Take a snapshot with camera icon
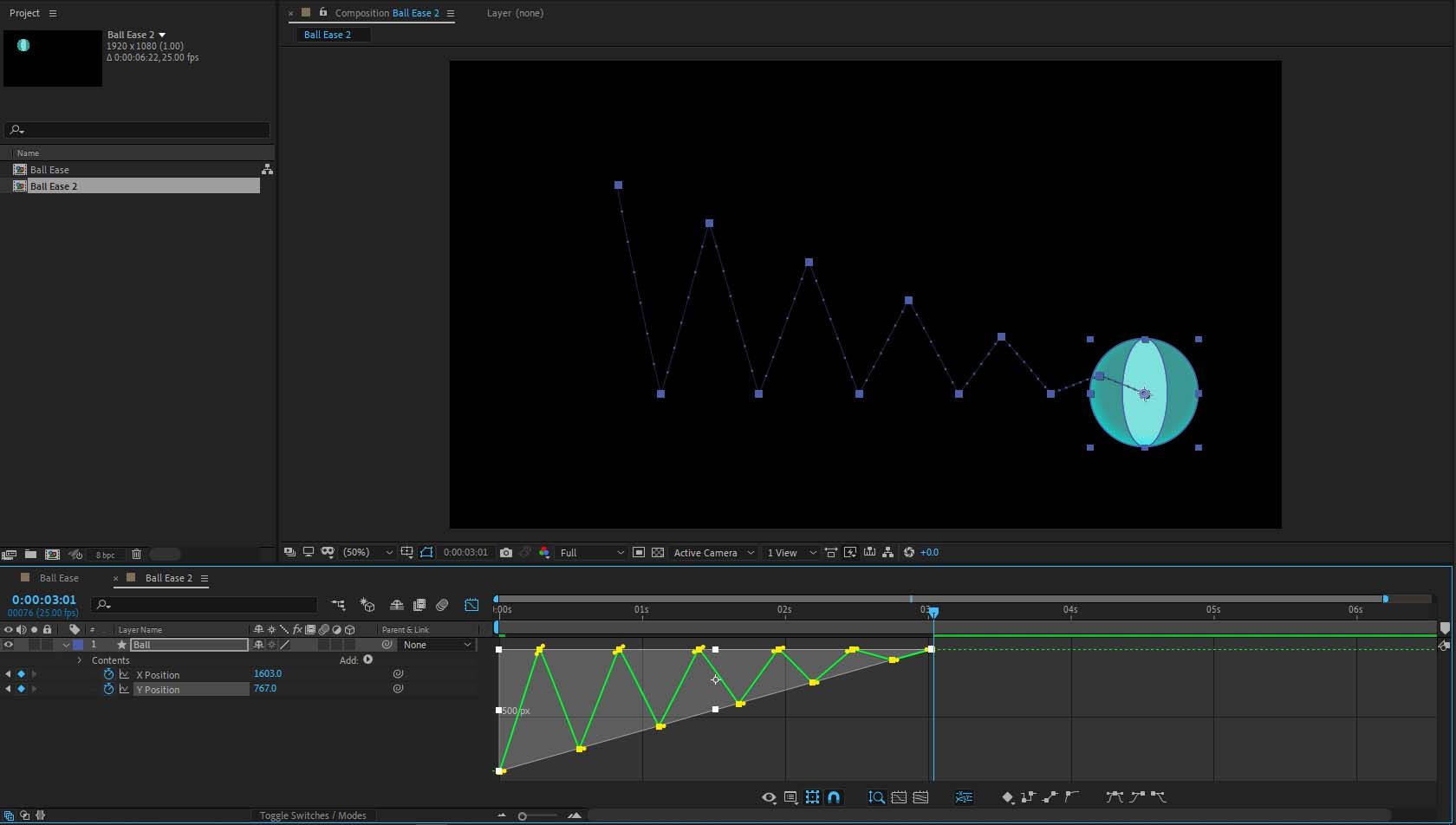 pyautogui.click(x=506, y=553)
